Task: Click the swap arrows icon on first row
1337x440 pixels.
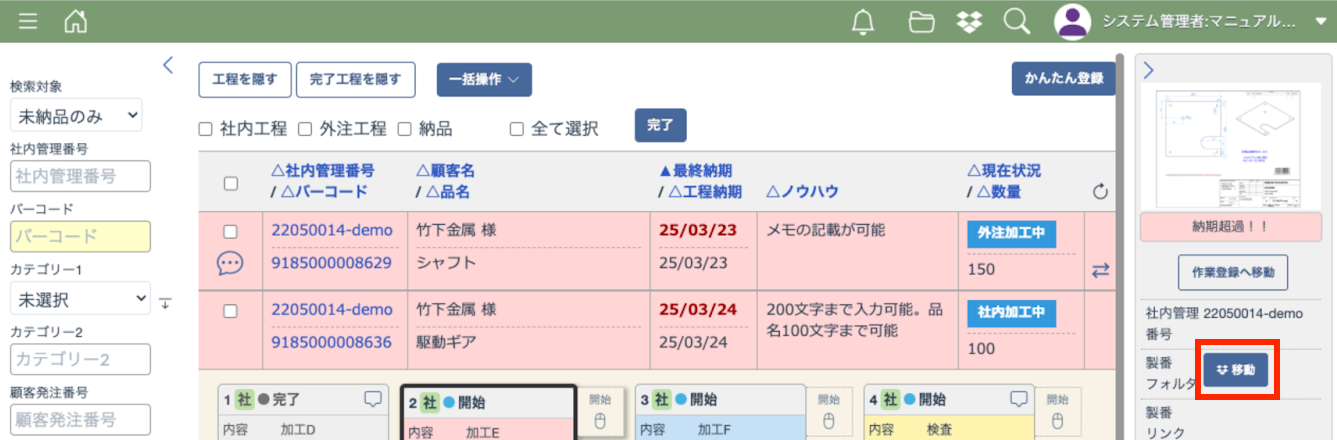Action: click(x=1100, y=270)
